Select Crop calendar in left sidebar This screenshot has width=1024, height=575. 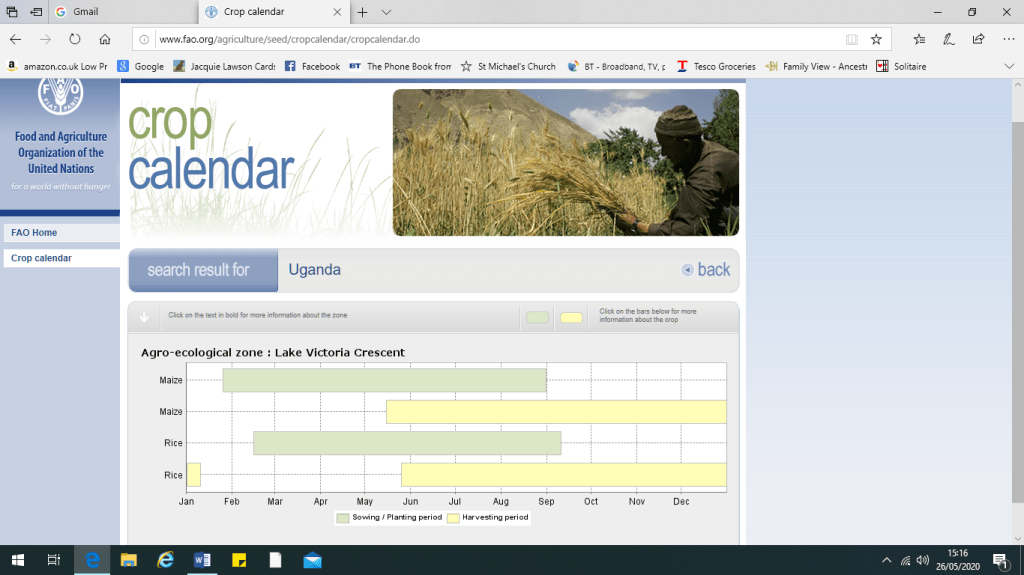coord(41,258)
